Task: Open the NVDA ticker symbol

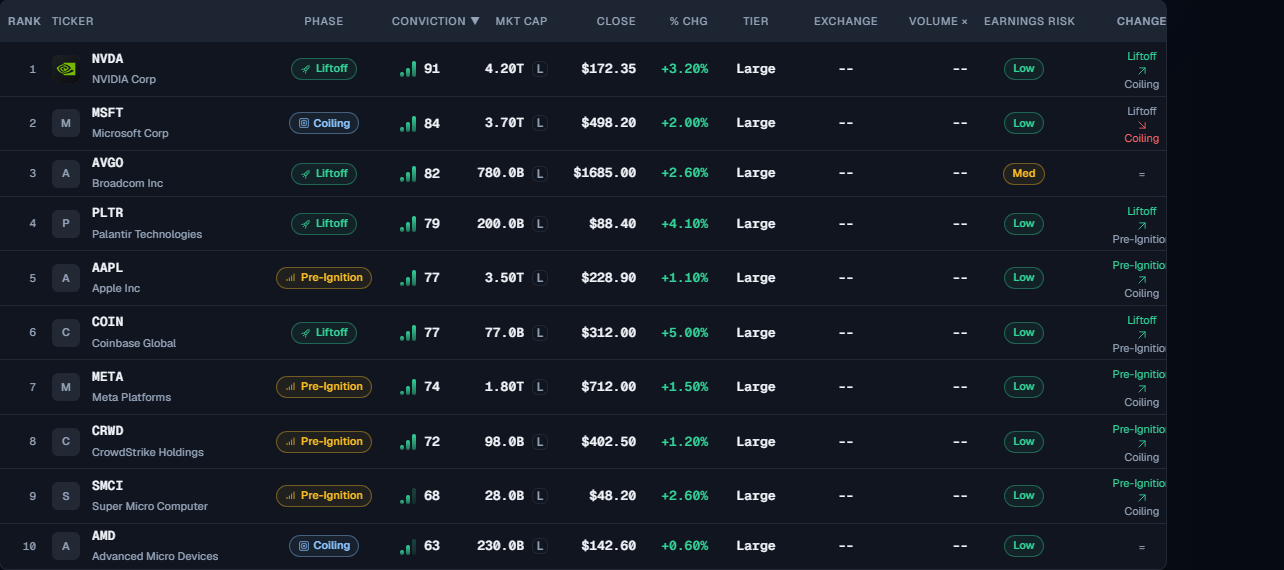Action: click(108, 59)
